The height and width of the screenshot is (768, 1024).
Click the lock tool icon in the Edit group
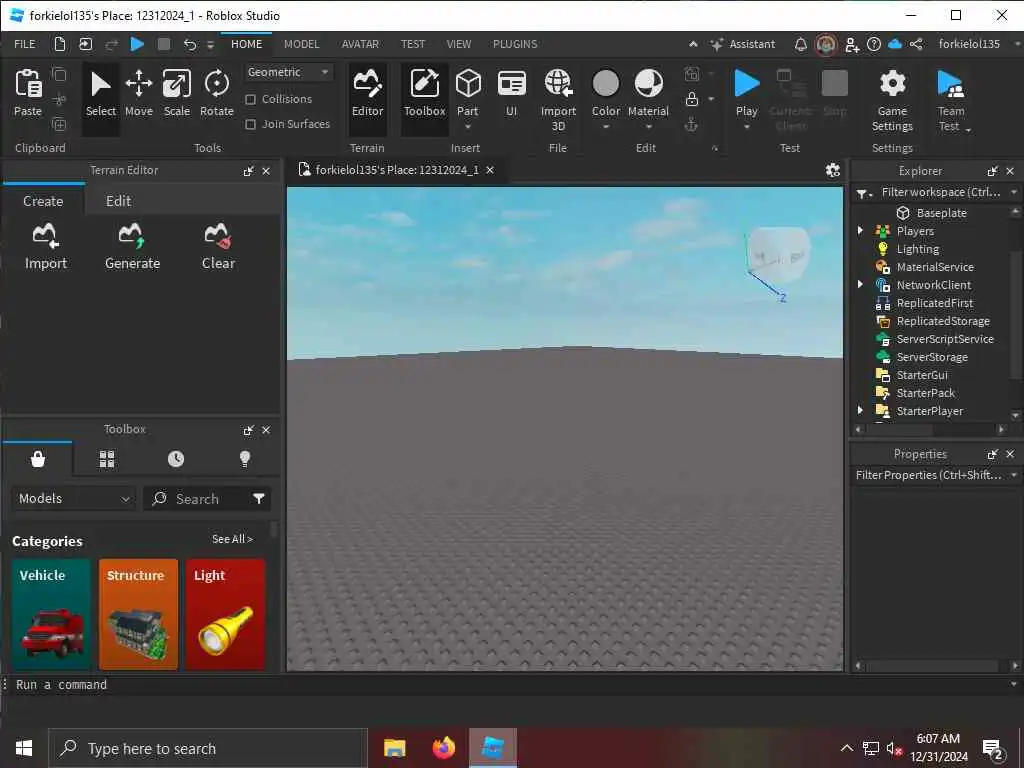click(692, 99)
